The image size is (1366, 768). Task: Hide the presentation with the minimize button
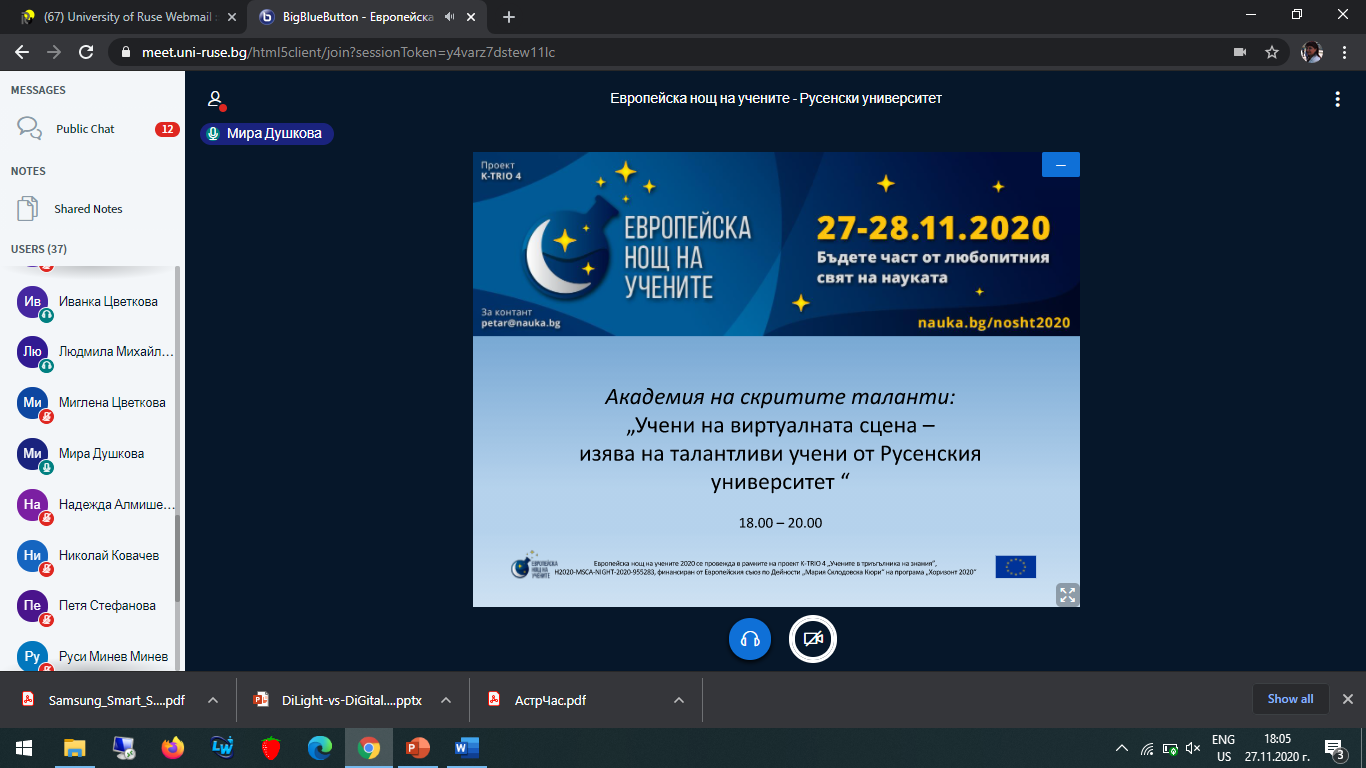tap(1060, 165)
